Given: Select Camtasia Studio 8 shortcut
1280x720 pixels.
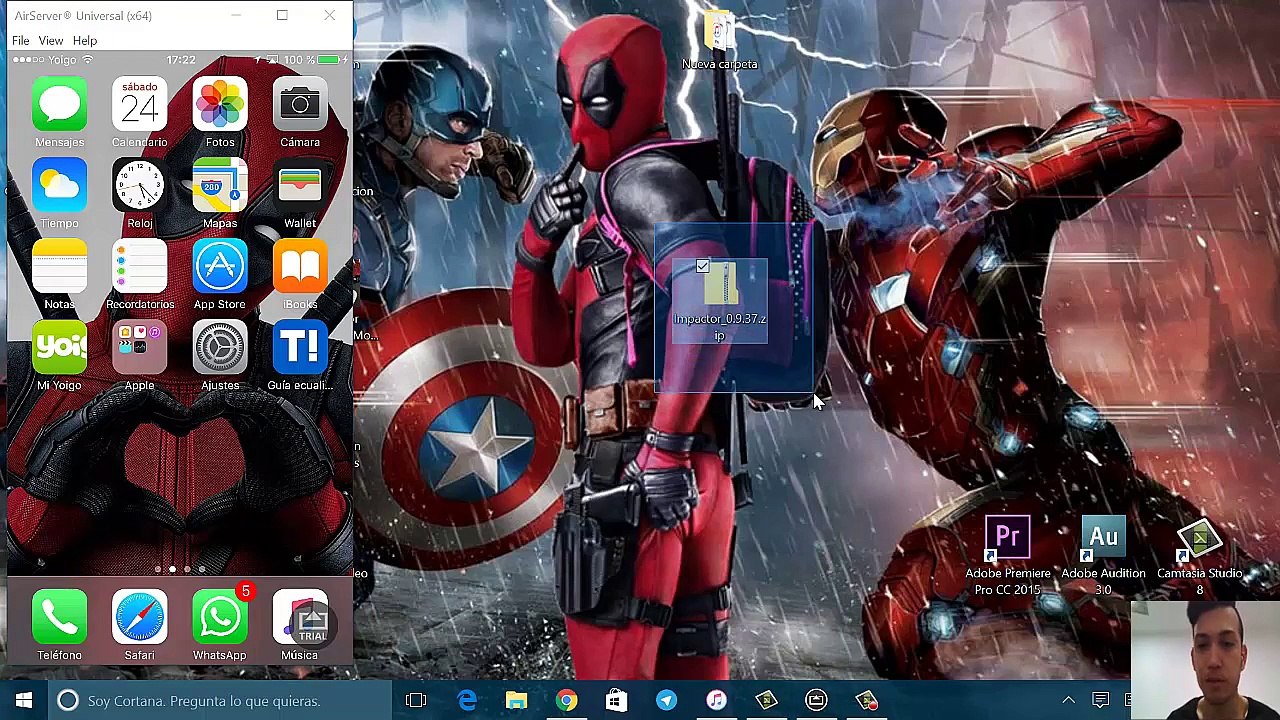Looking at the screenshot, I should click(1199, 557).
